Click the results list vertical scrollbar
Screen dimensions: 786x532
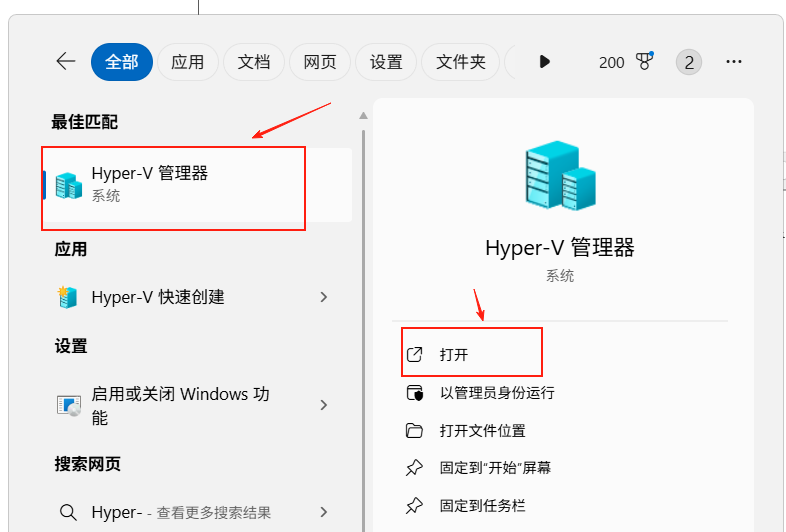click(363, 331)
